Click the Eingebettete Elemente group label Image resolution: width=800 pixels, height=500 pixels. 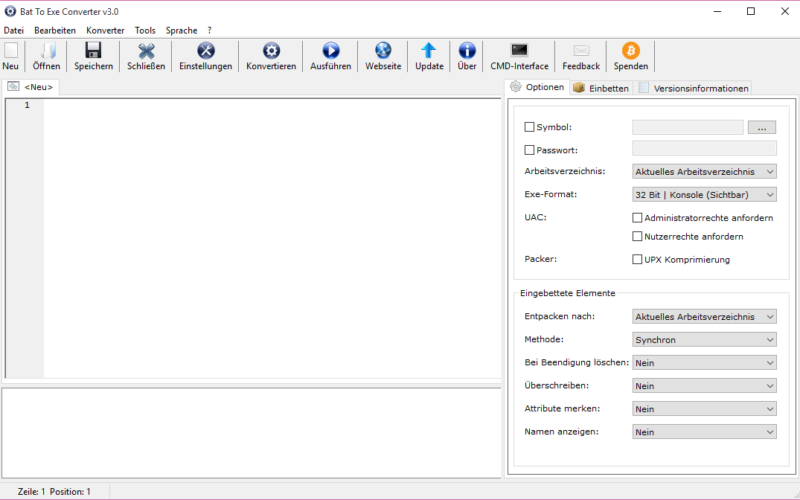click(x=567, y=293)
